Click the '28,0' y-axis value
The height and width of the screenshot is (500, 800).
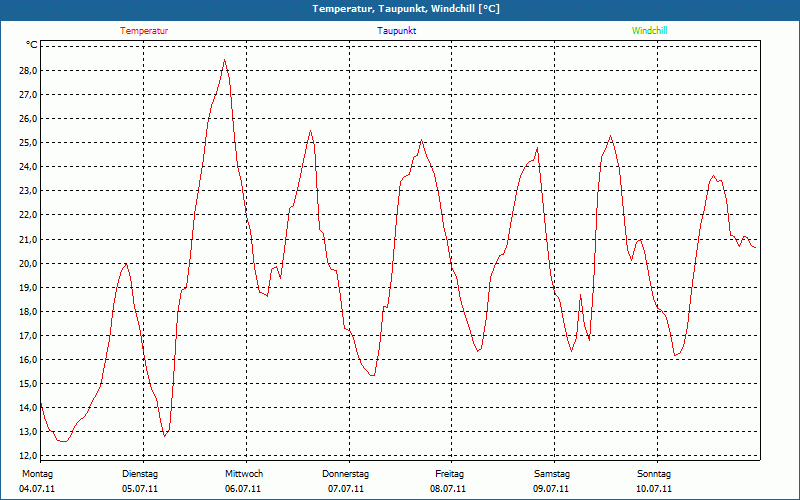pos(29,70)
